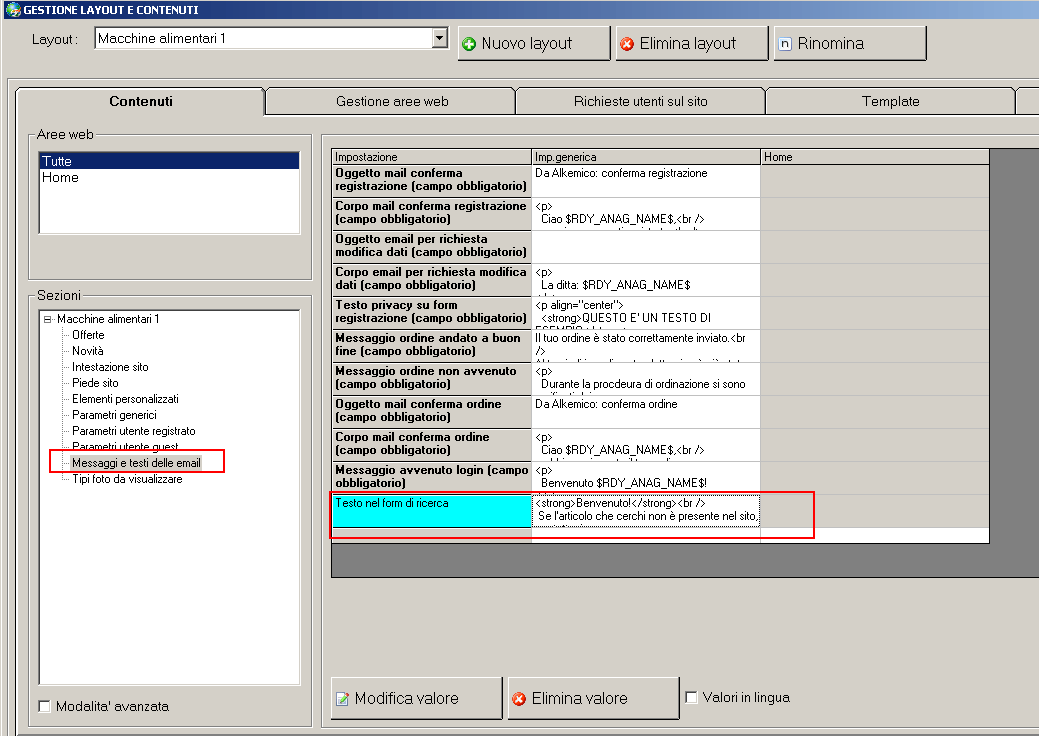The width and height of the screenshot is (1039, 736).
Task: Click the Imp.generica column header
Action: pyautogui.click(x=646, y=157)
